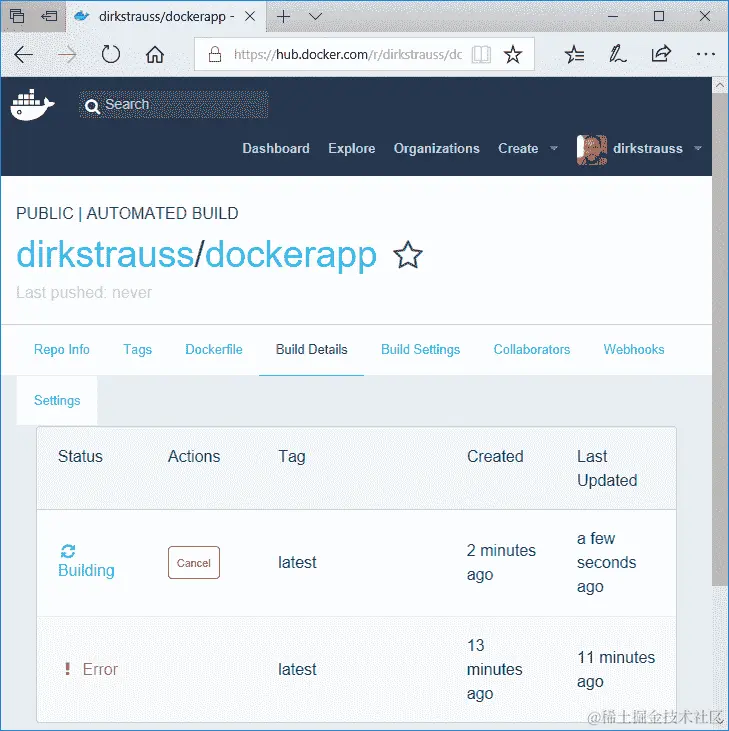Click the page scroll up arrow
This screenshot has height=731, width=729.
[x=720, y=85]
